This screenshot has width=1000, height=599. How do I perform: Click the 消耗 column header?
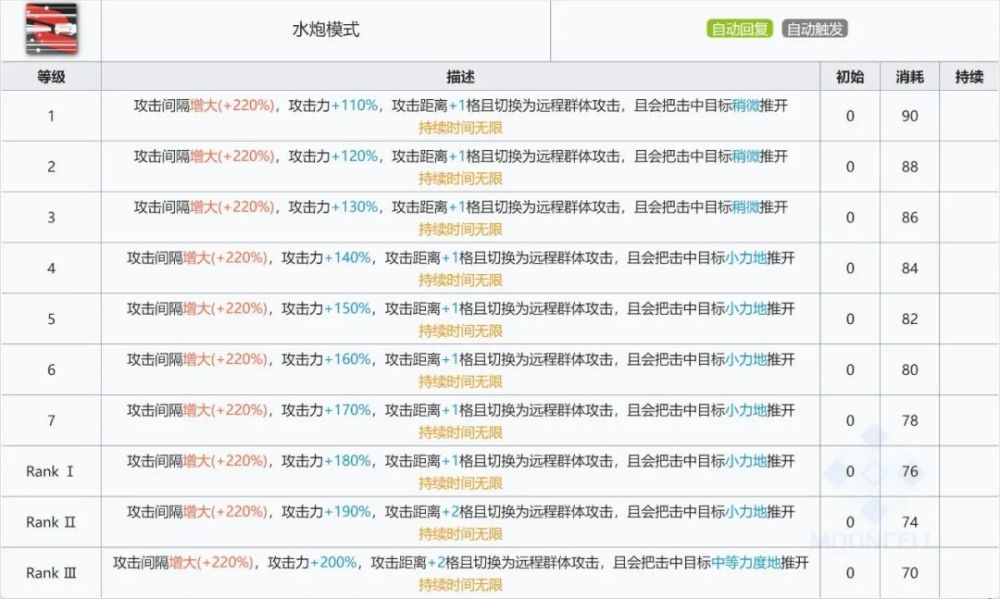click(x=909, y=77)
